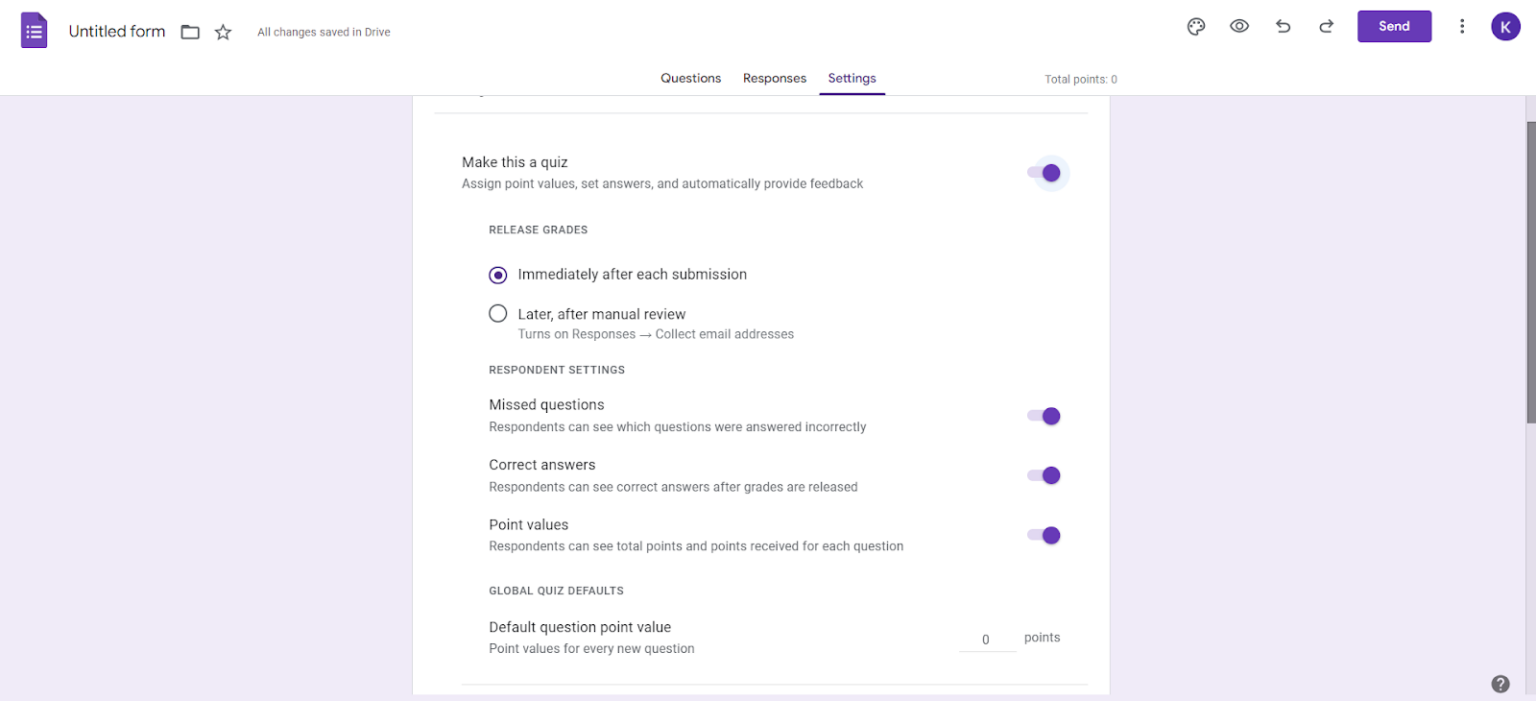This screenshot has width=1536, height=701.
Task: Move the form with the folder icon
Action: coord(190,31)
